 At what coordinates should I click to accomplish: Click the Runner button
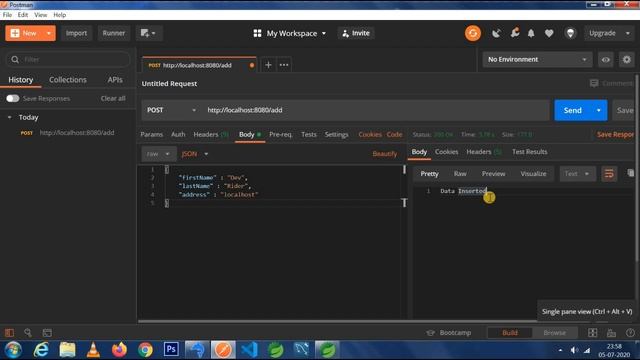tap(113, 33)
